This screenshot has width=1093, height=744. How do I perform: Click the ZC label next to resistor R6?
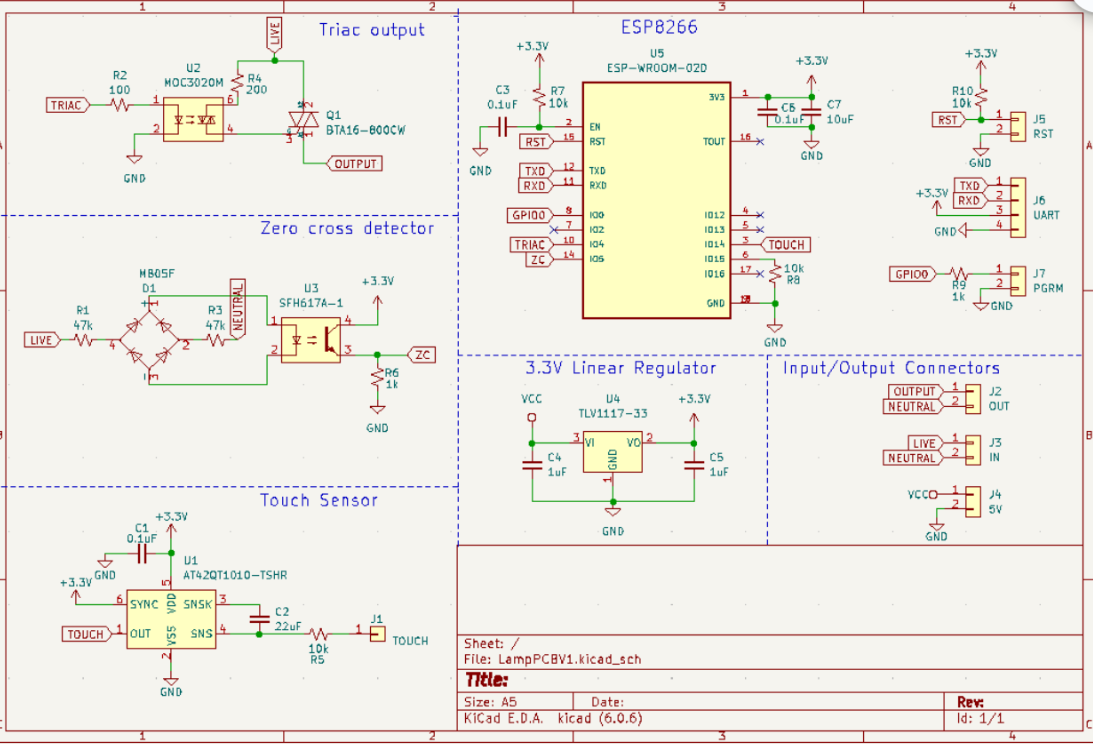click(x=423, y=354)
